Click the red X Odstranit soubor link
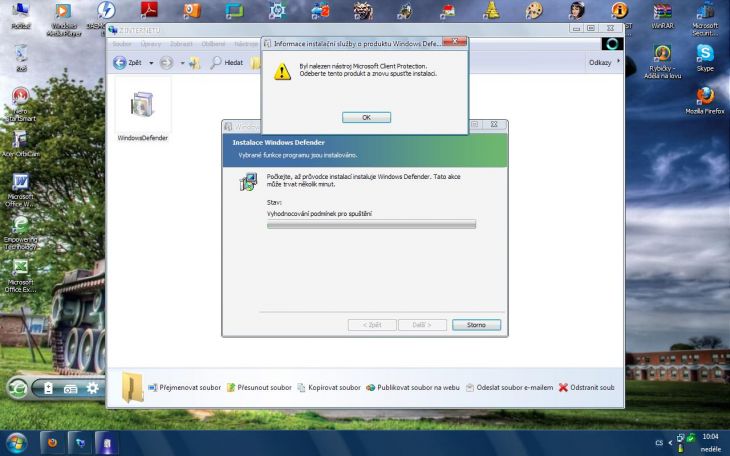 [x=587, y=388]
